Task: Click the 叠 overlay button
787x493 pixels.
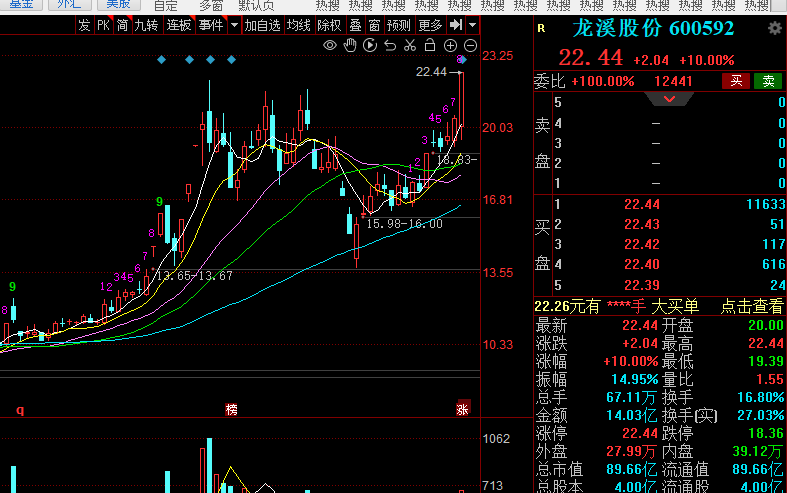Action: [355, 25]
